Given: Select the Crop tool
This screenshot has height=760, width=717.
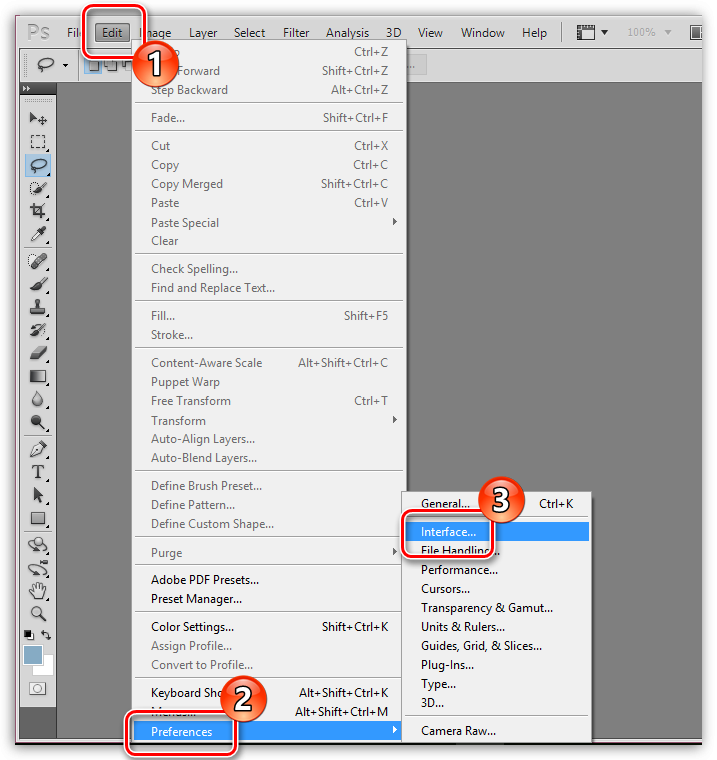Looking at the screenshot, I should tap(38, 211).
